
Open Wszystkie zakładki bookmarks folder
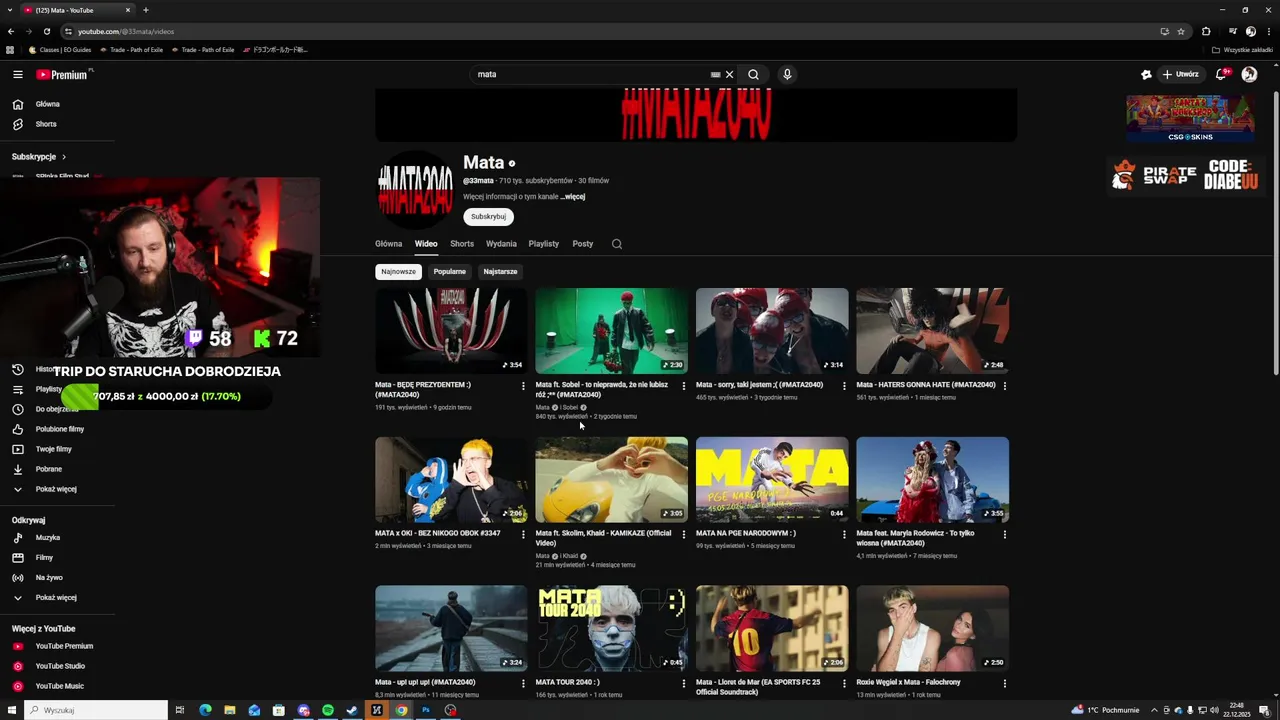coord(1242,49)
